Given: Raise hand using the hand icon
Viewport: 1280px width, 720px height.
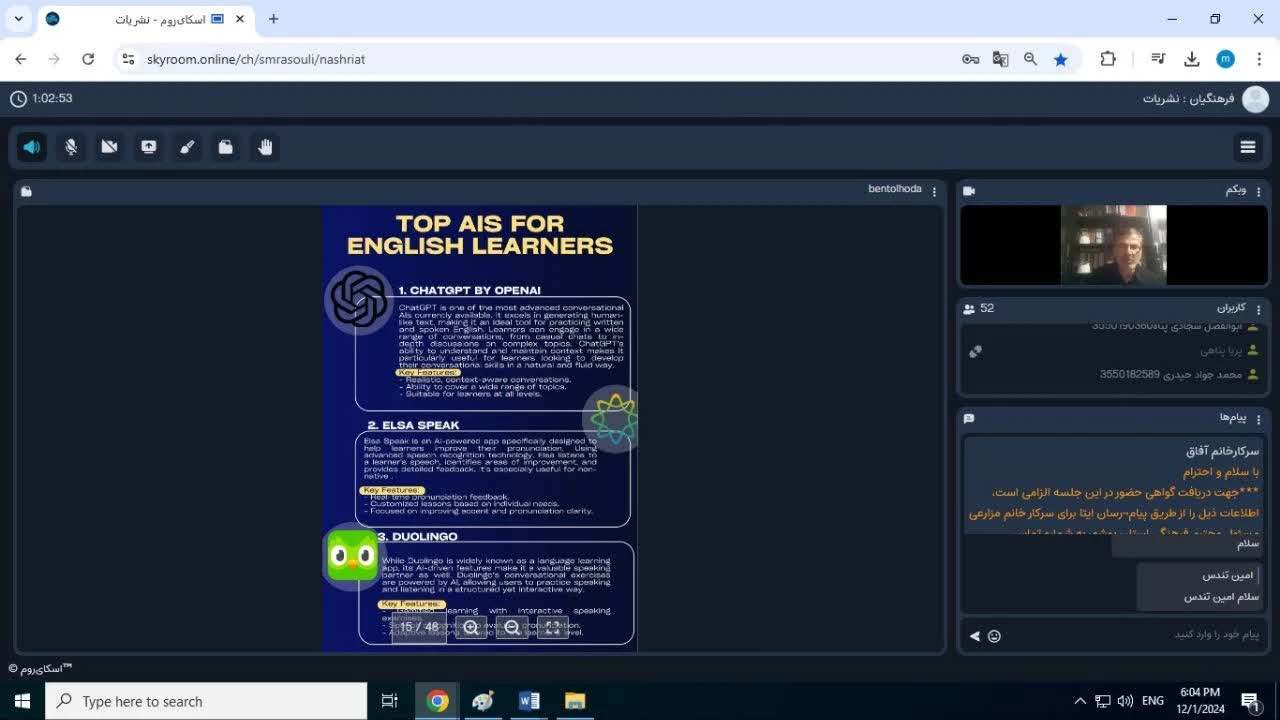Looking at the screenshot, I should point(265,147).
